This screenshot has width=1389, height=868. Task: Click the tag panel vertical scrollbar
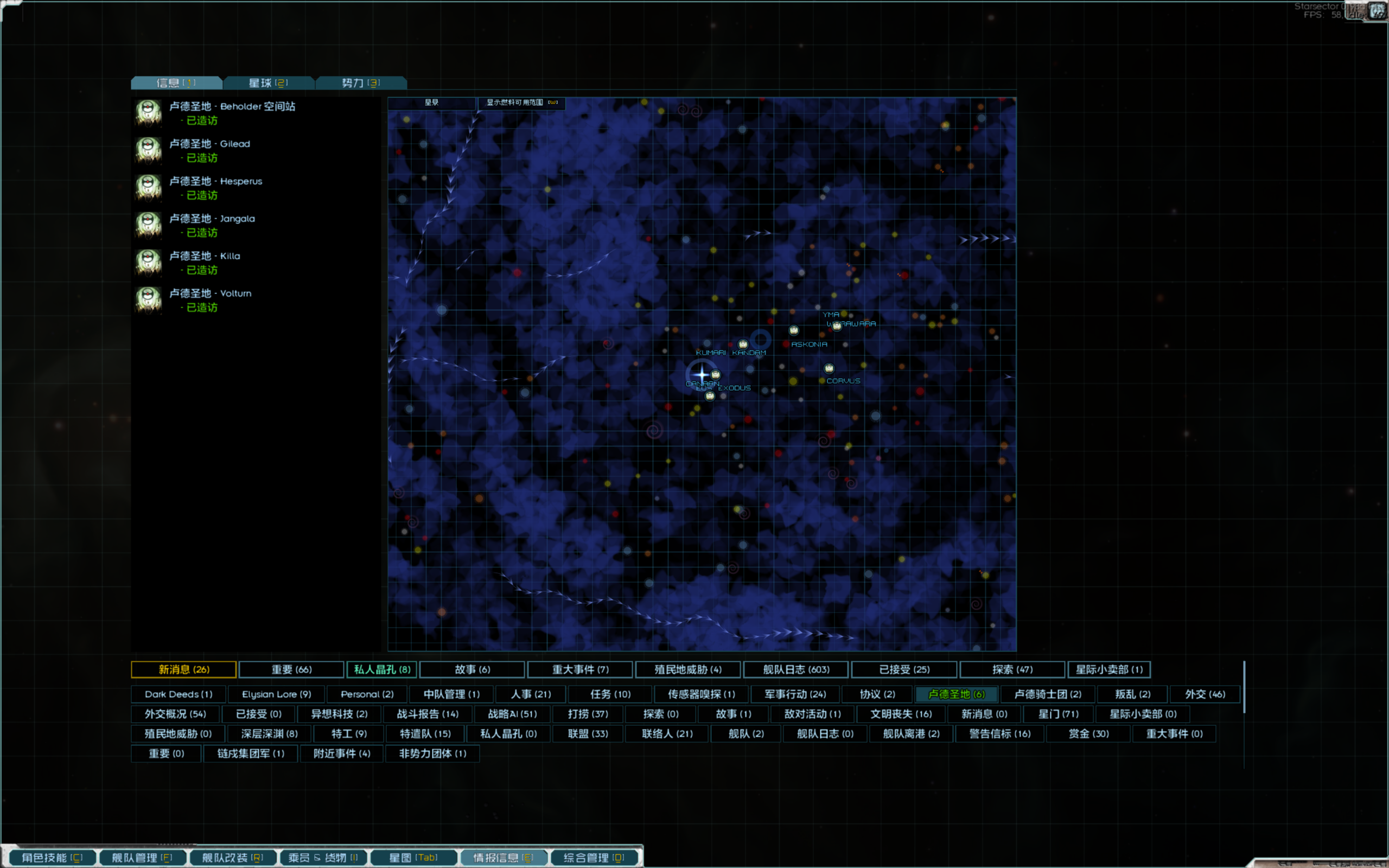pos(1244,687)
